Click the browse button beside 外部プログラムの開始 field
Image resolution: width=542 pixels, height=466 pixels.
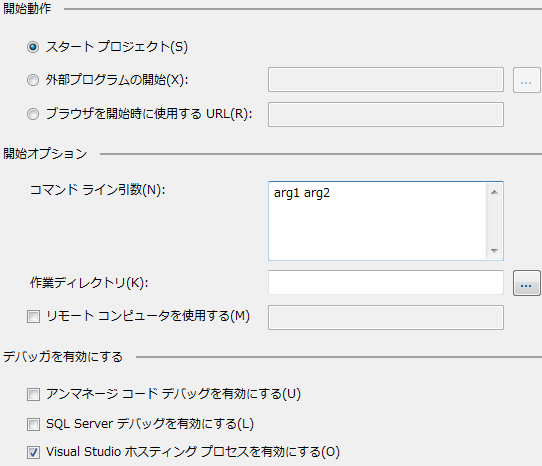(526, 80)
